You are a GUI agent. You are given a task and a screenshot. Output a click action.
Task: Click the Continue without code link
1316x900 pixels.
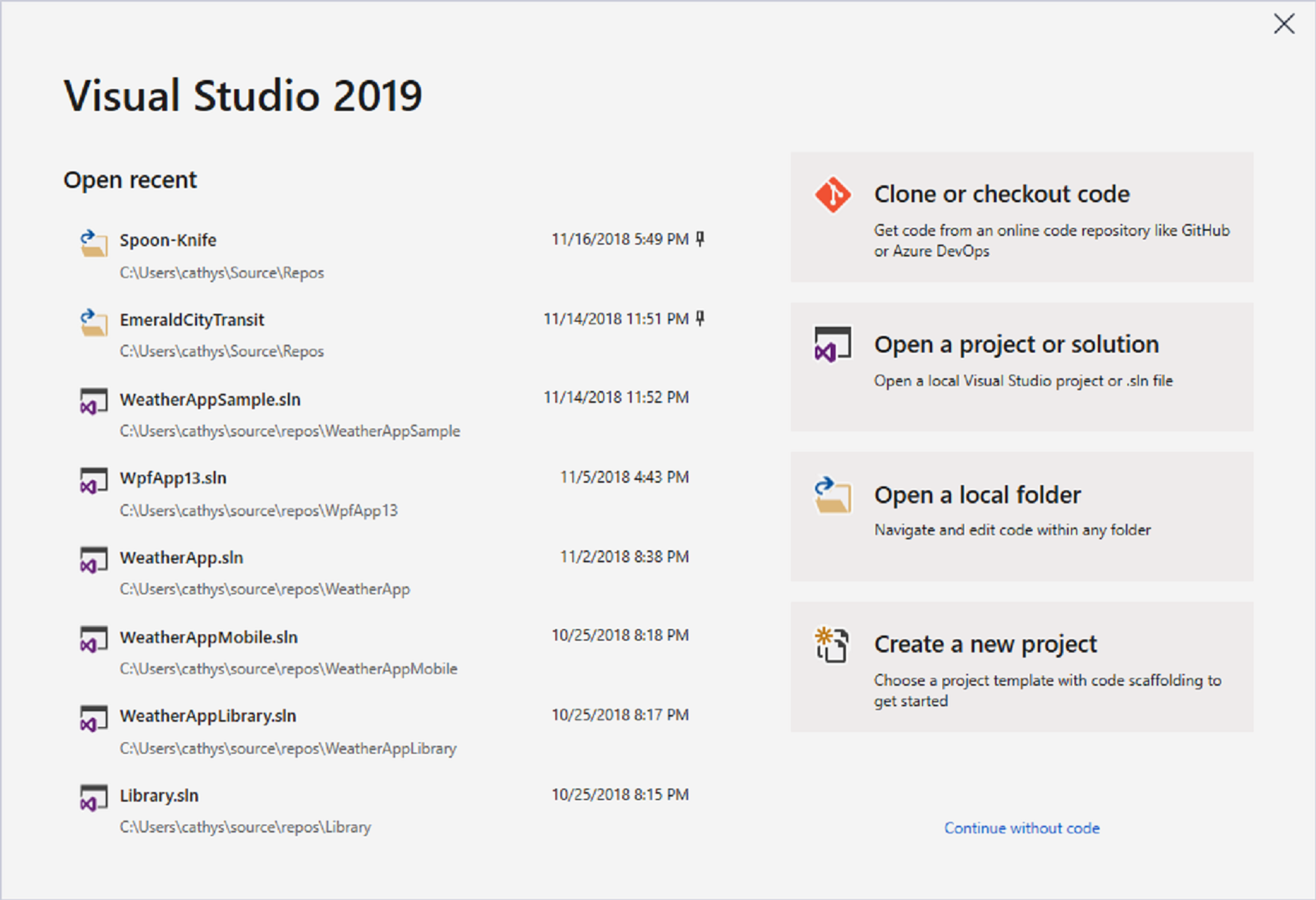[1022, 829]
